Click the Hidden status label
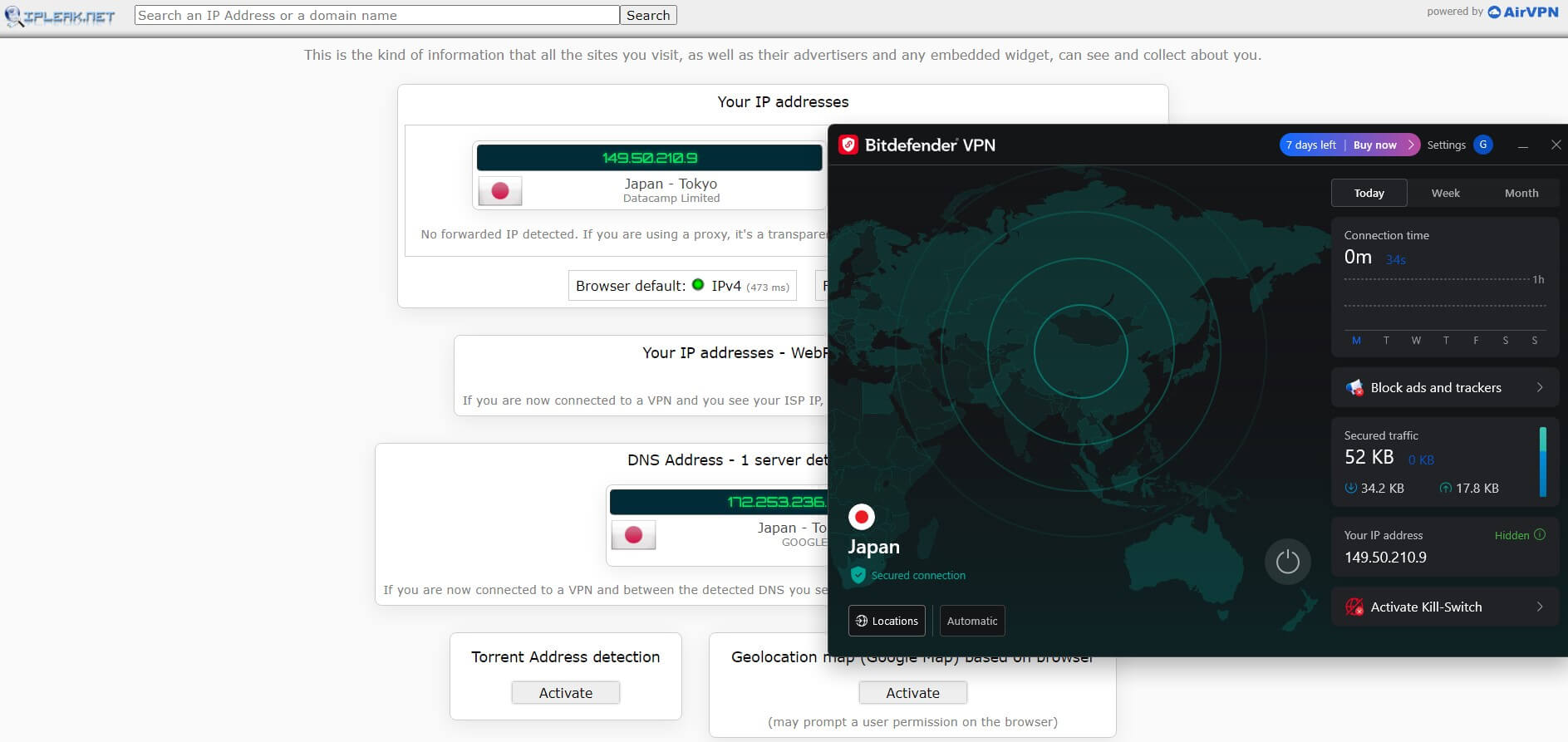Viewport: 1568px width, 742px height. tap(1511, 535)
